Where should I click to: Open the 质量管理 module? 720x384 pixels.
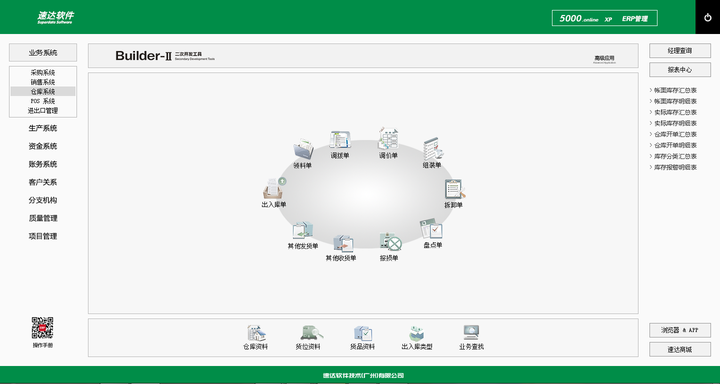pyautogui.click(x=43, y=218)
